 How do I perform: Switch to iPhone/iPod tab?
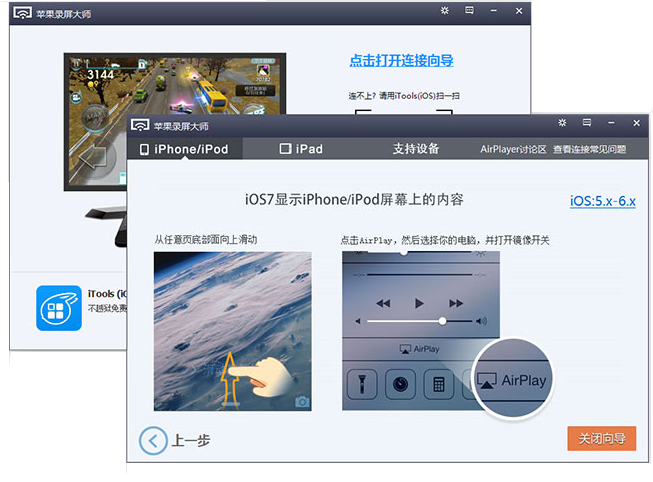pyautogui.click(x=184, y=149)
